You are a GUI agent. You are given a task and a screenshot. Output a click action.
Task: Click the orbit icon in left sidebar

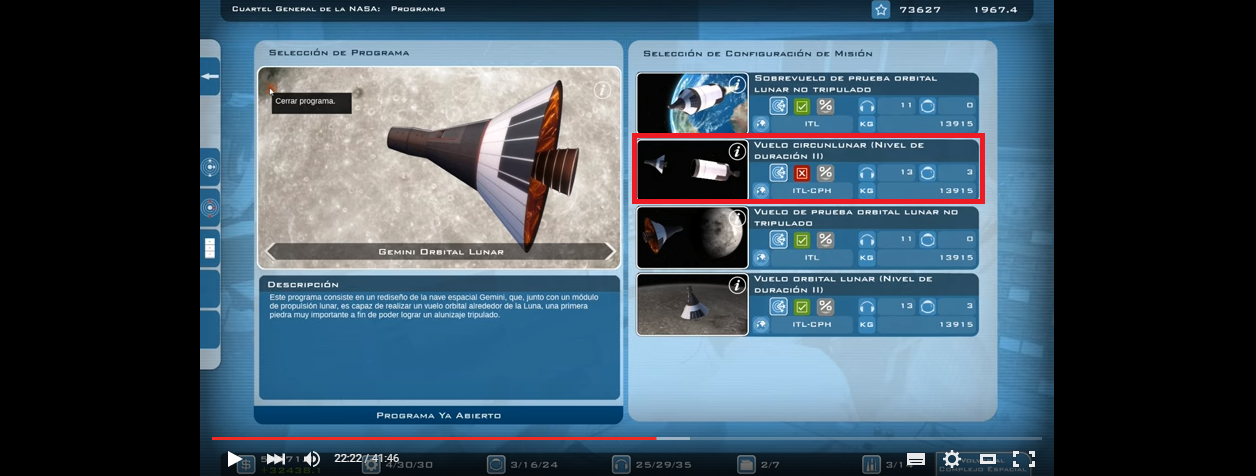[x=210, y=168]
